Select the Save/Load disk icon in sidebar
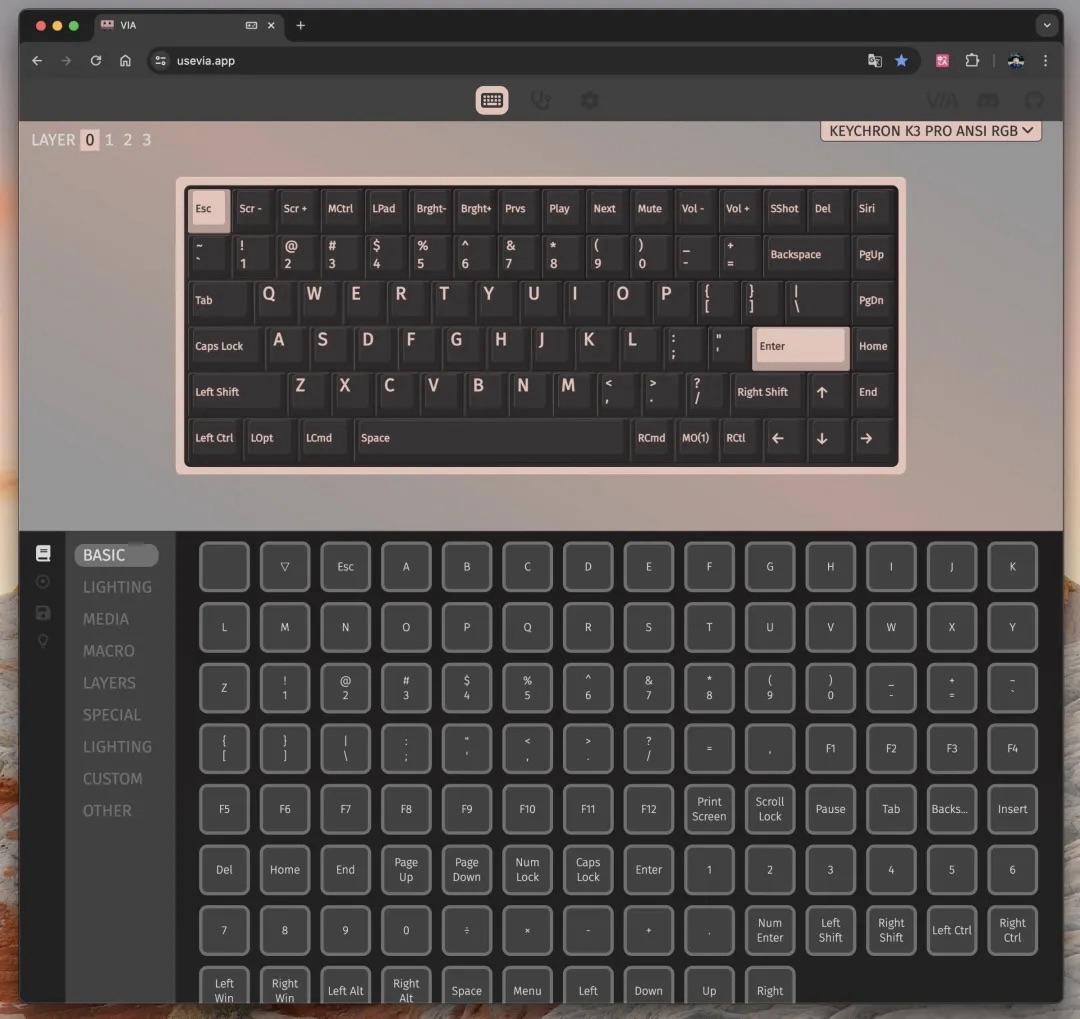1080x1019 pixels. point(43,613)
